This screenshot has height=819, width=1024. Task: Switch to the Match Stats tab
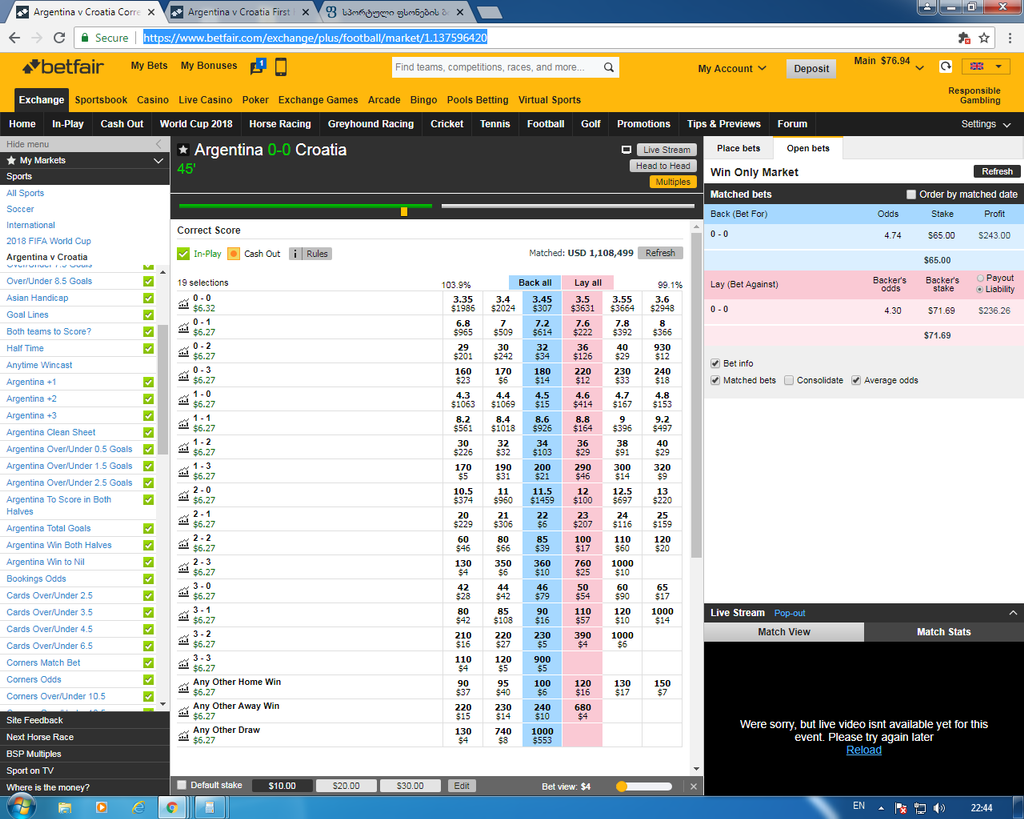point(944,632)
